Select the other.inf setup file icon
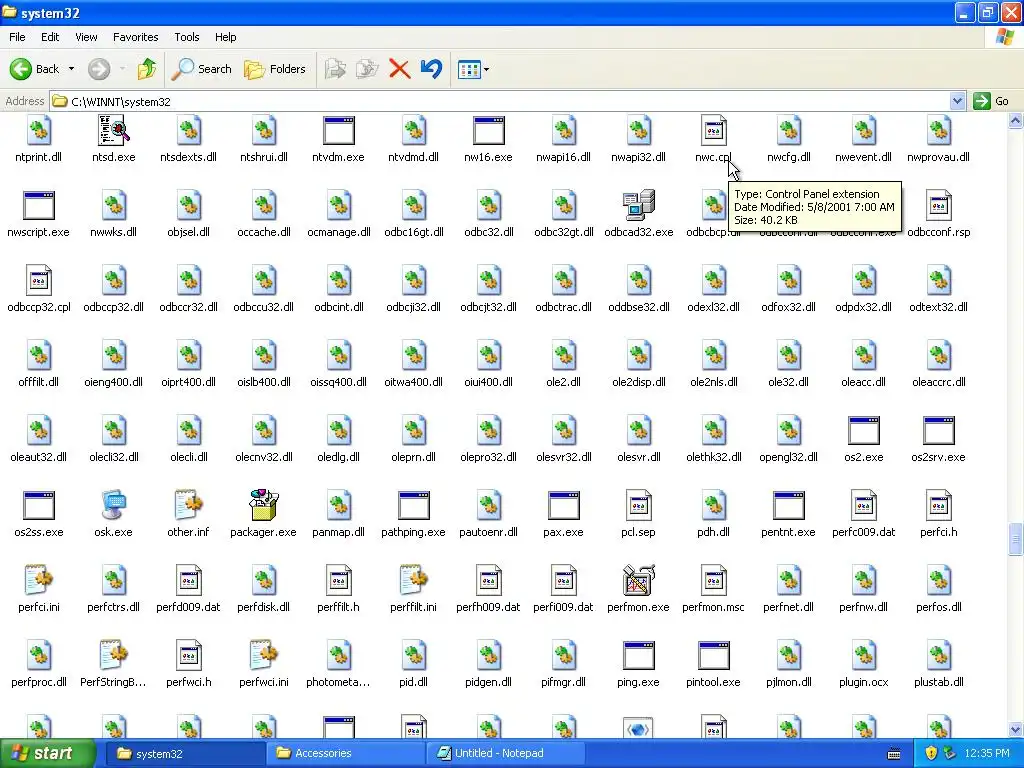This screenshot has width=1024, height=768. [189, 505]
